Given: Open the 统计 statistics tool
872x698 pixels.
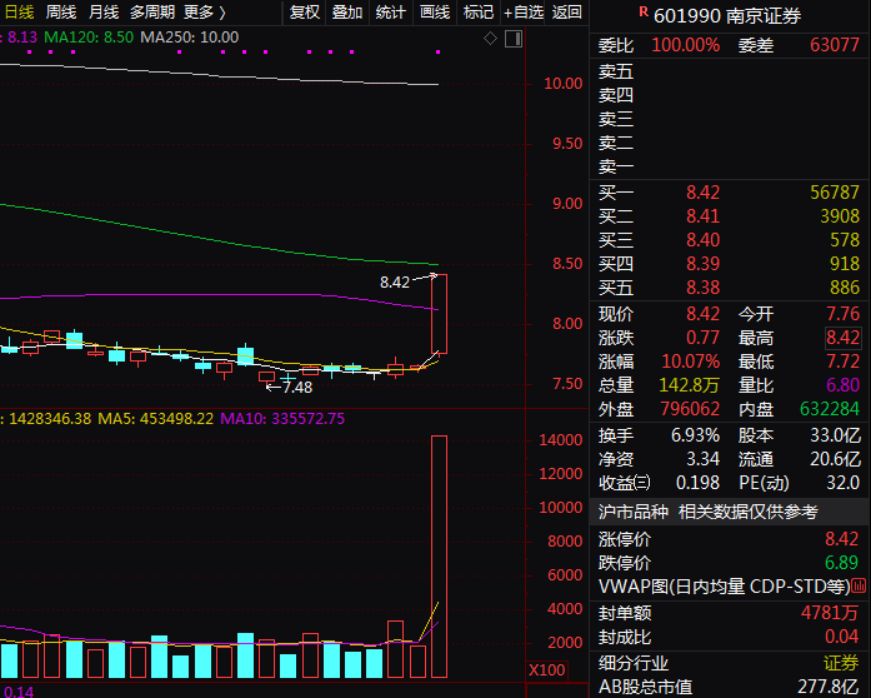Looking at the screenshot, I should pyautogui.click(x=390, y=12).
